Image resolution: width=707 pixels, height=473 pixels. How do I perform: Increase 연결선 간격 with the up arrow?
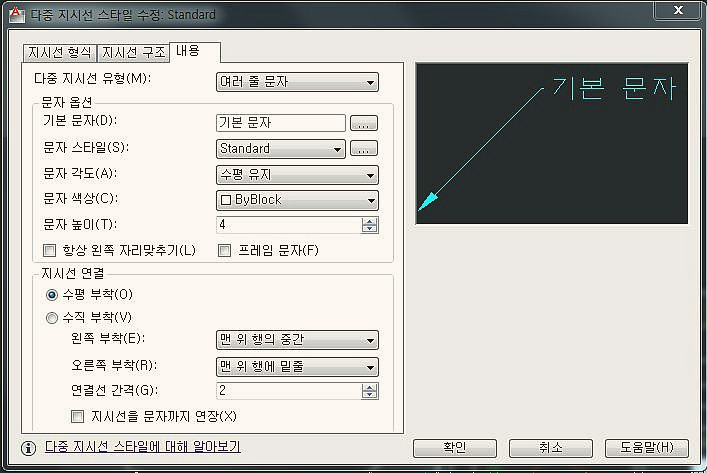click(x=370, y=387)
